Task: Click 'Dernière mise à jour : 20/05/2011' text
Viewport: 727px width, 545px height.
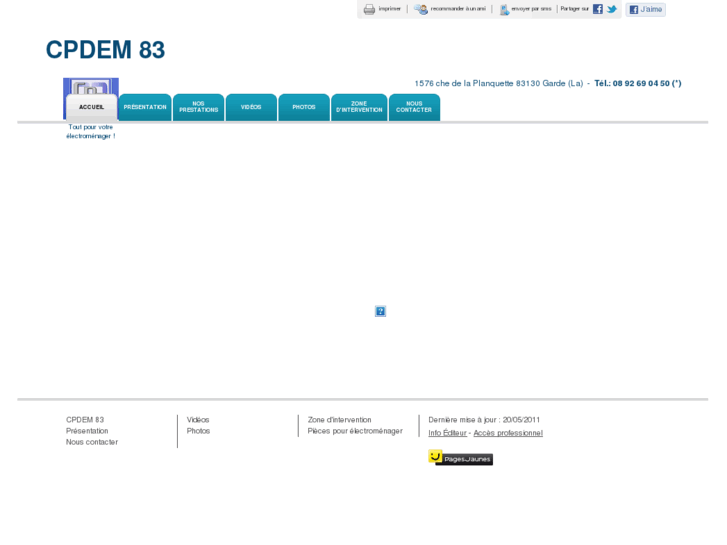Action: point(484,420)
